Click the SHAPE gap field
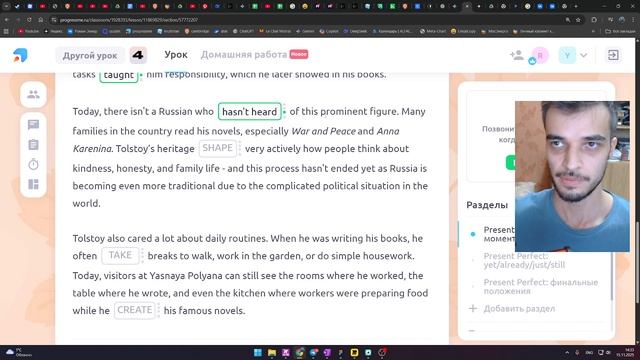The height and width of the screenshot is (360, 640). 218,148
